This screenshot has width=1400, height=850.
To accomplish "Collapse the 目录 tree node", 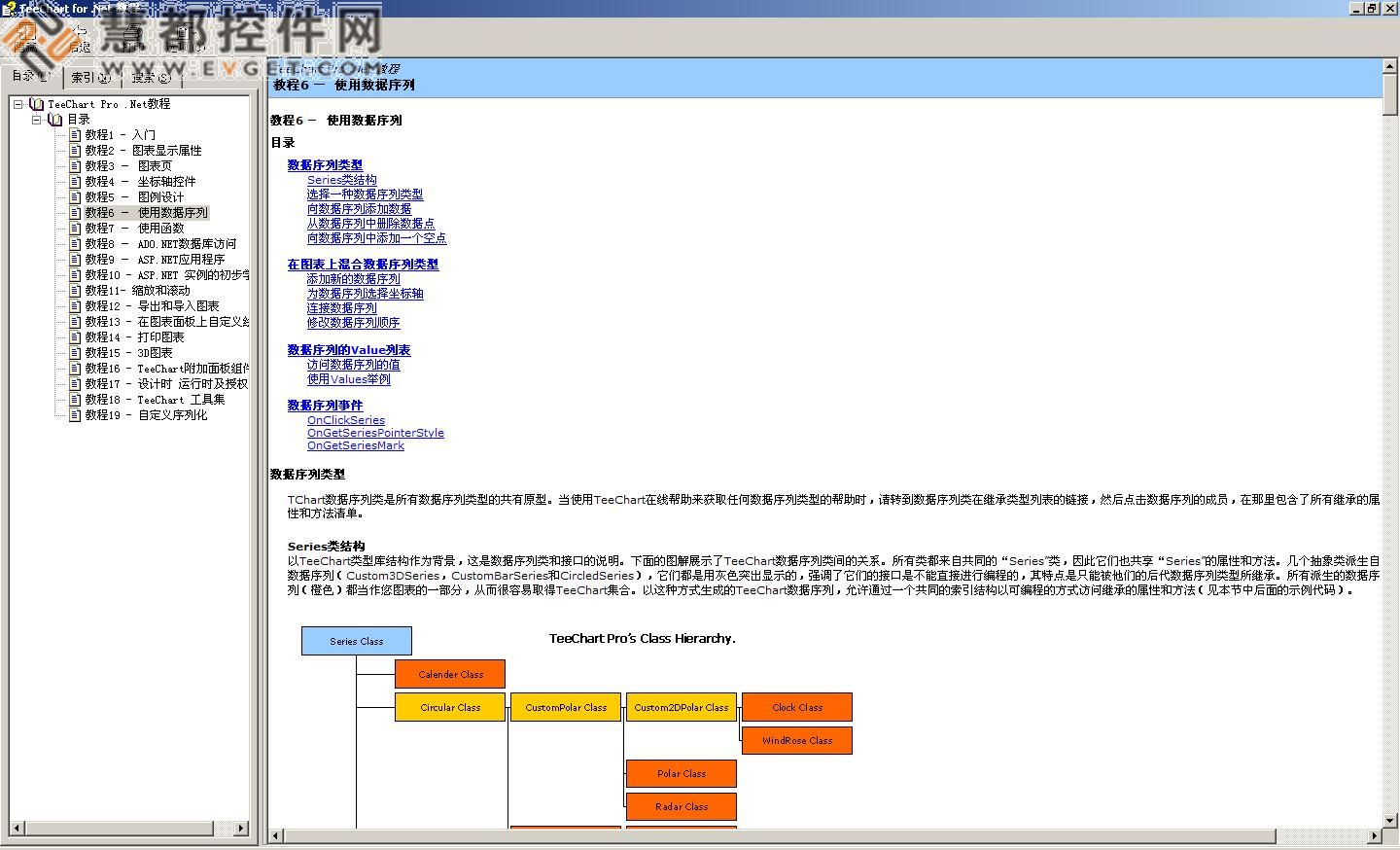I will [x=37, y=120].
